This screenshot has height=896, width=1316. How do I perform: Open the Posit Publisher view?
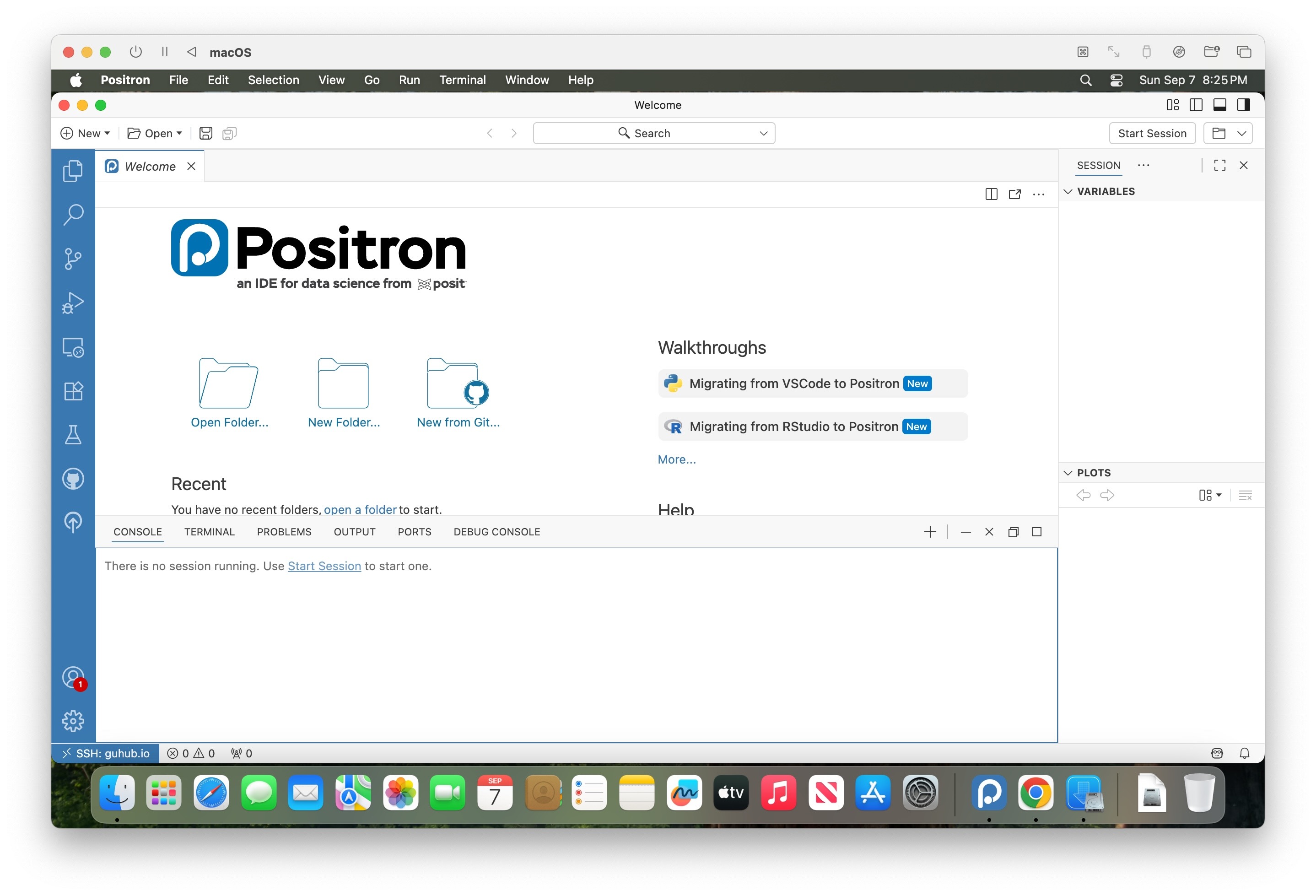tap(73, 522)
